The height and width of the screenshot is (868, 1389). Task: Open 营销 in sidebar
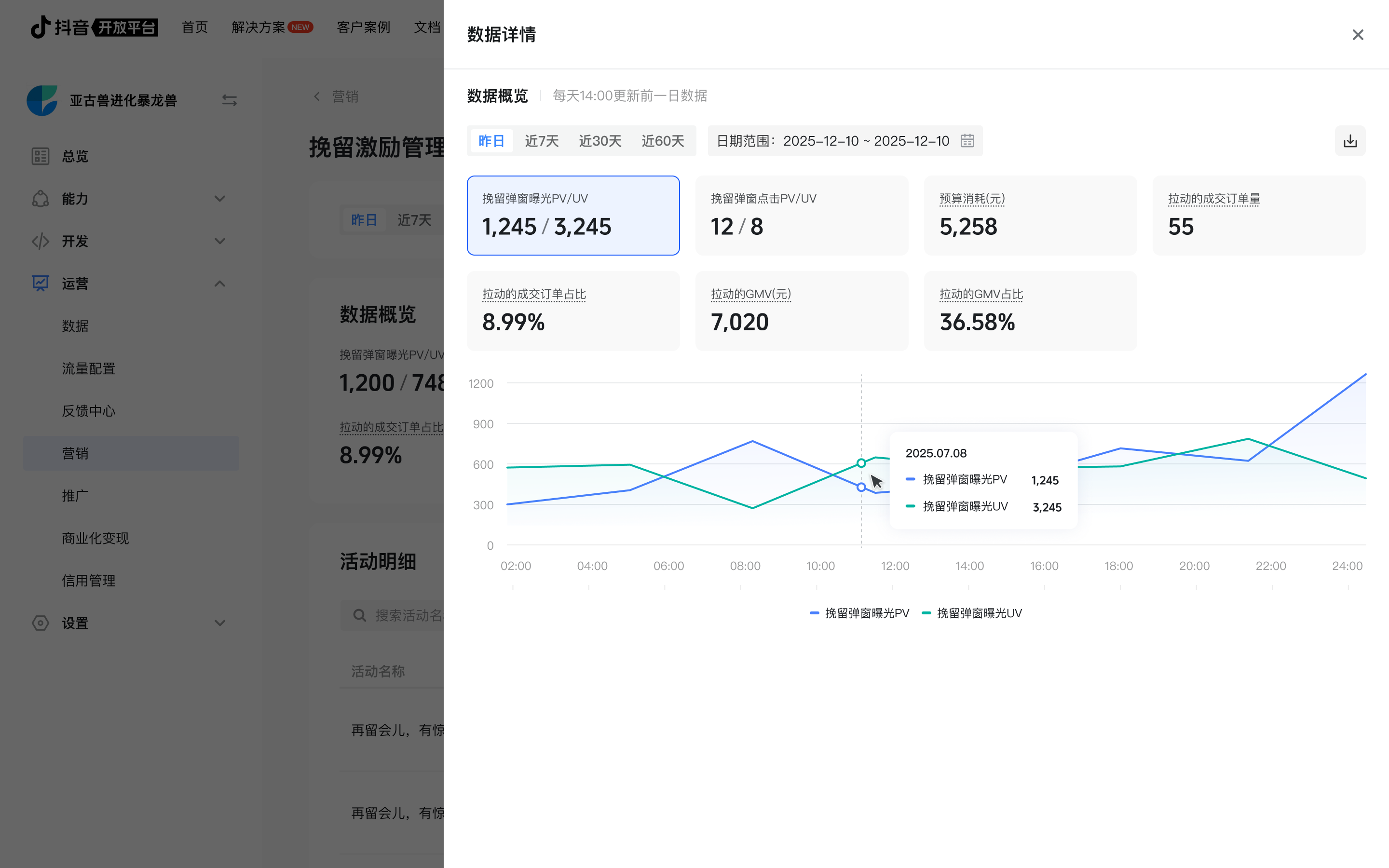(132, 453)
